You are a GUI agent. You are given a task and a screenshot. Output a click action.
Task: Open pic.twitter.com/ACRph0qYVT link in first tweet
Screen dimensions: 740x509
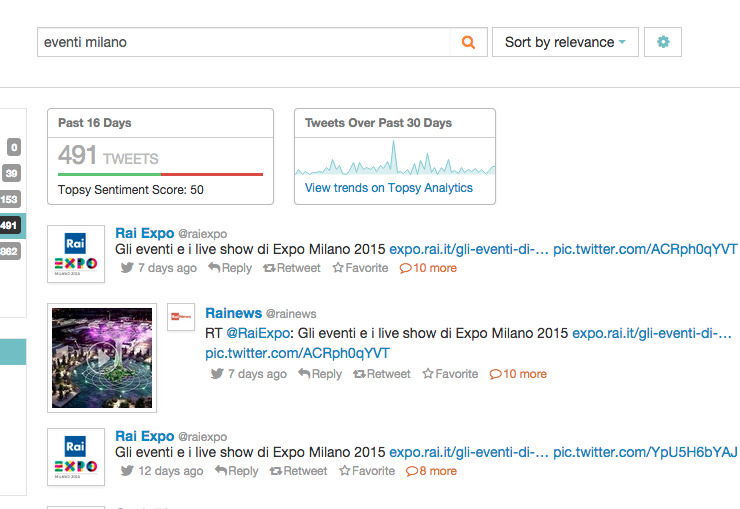(645, 249)
